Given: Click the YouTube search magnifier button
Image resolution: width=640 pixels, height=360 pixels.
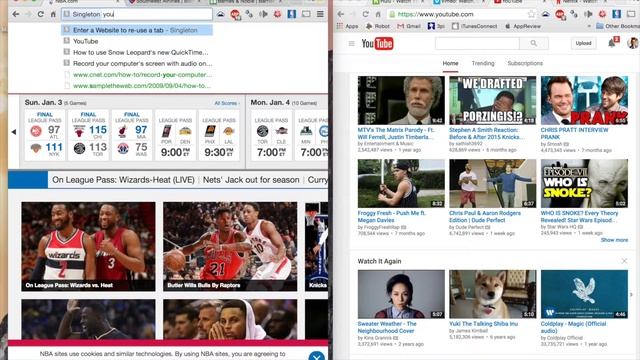Looking at the screenshot, I should [x=533, y=43].
